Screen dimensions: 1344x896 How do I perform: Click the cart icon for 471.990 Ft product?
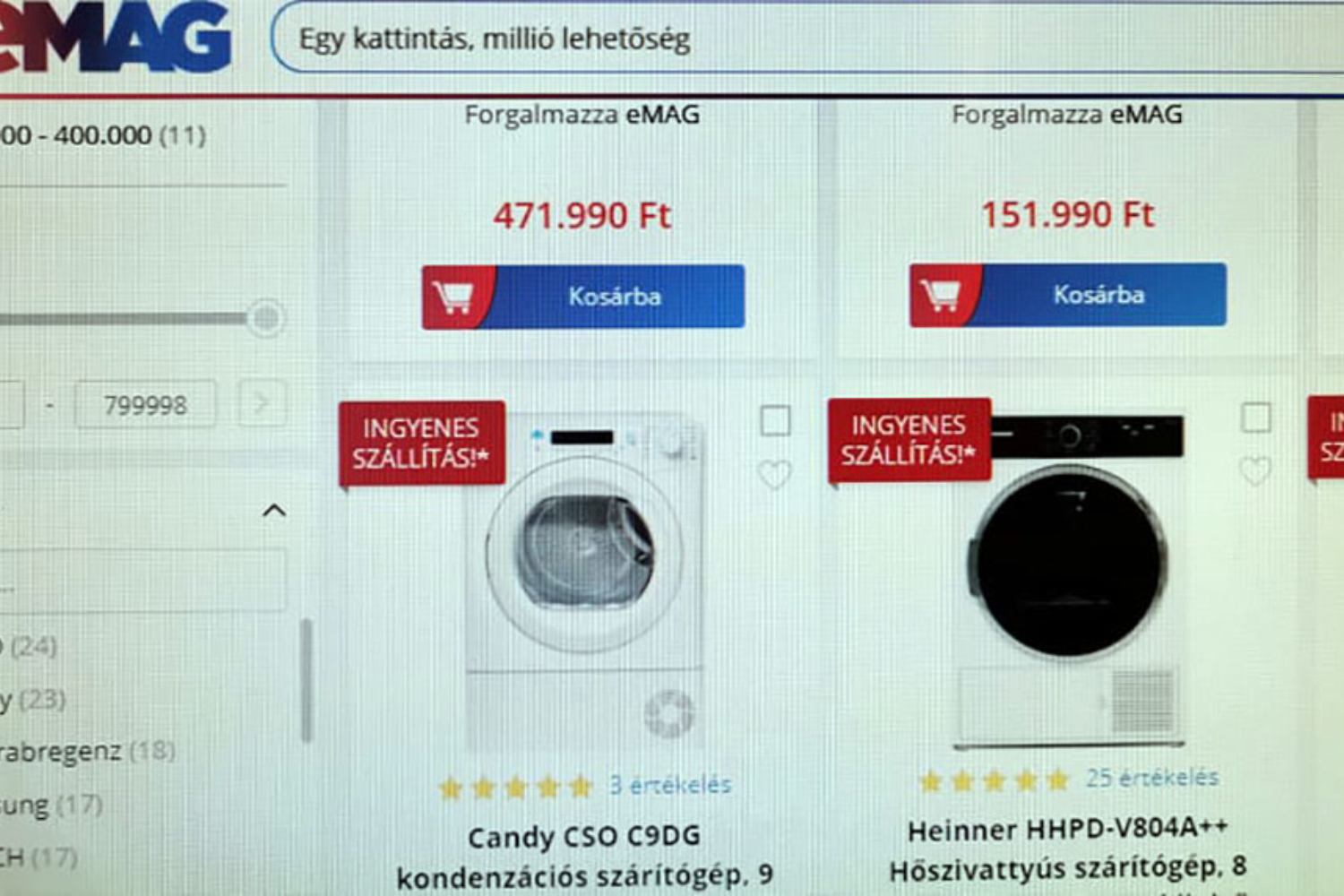point(453,297)
